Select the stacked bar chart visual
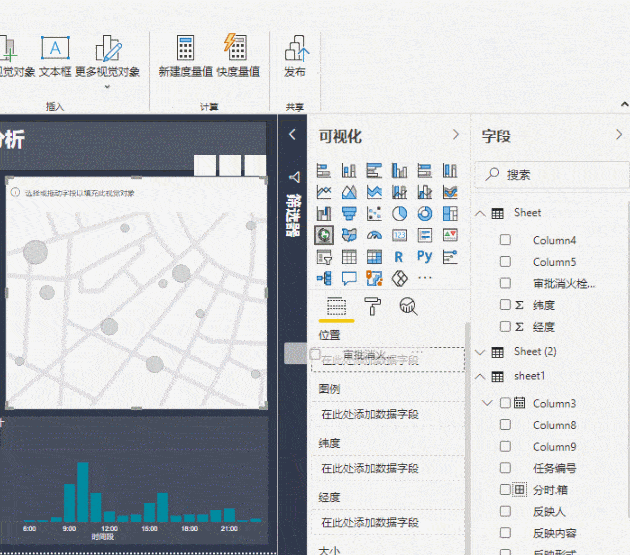The image size is (630, 555). 324,171
